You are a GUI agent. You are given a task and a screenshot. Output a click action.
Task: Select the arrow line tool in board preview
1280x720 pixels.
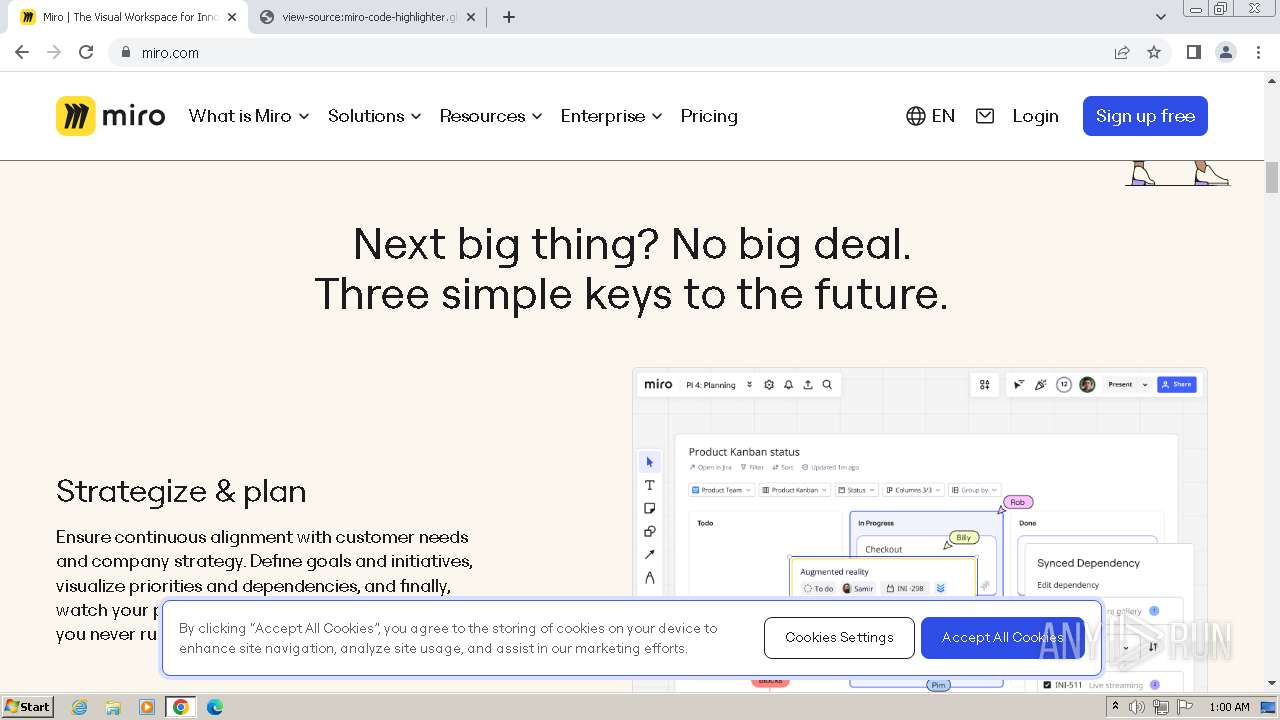pyautogui.click(x=649, y=554)
